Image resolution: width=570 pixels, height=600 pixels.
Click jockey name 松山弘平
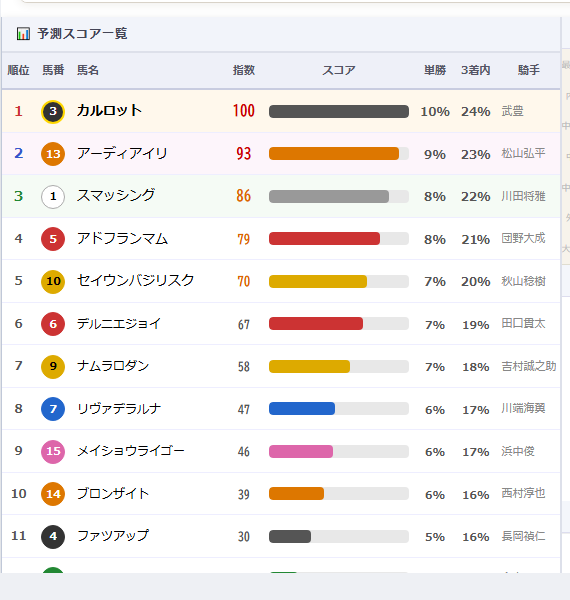tap(523, 153)
